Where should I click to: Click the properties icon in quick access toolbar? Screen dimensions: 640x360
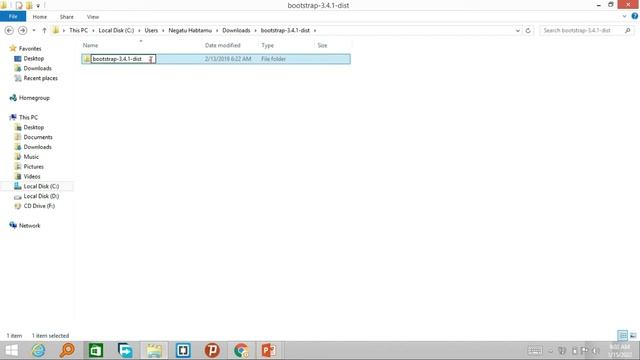click(19, 6)
